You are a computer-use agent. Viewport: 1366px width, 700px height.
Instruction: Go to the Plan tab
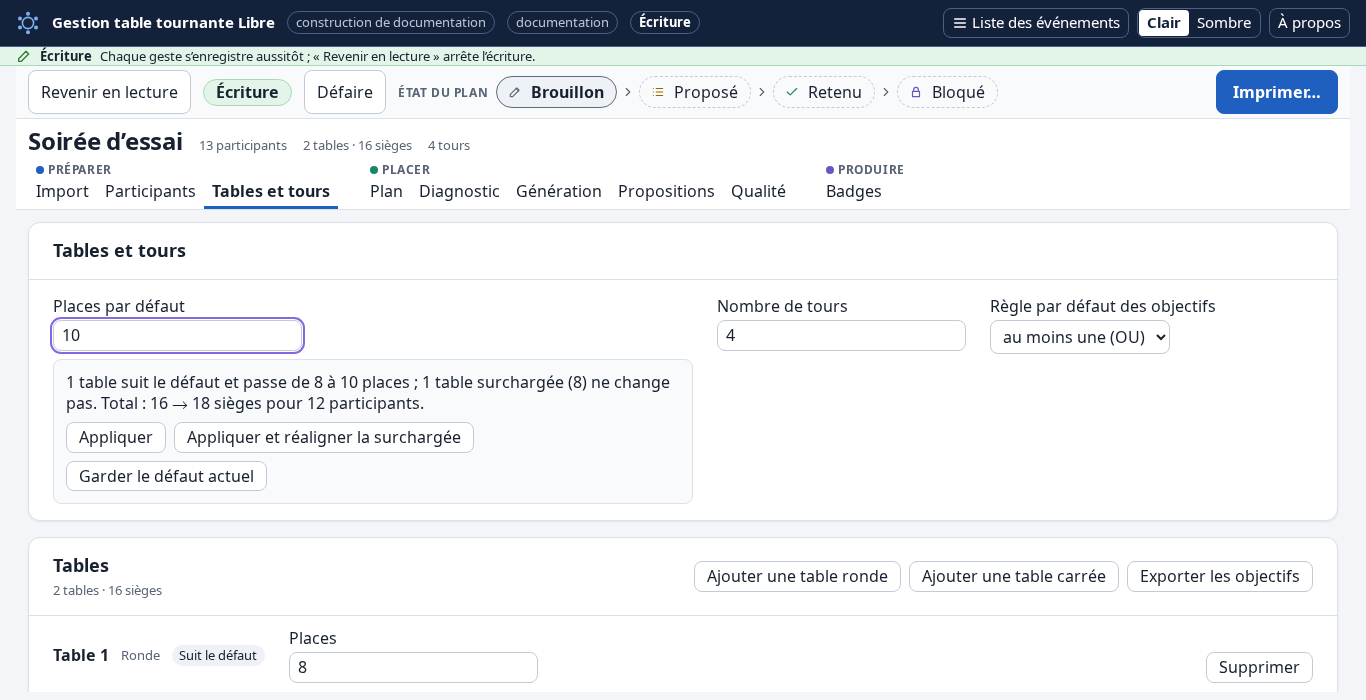(386, 191)
